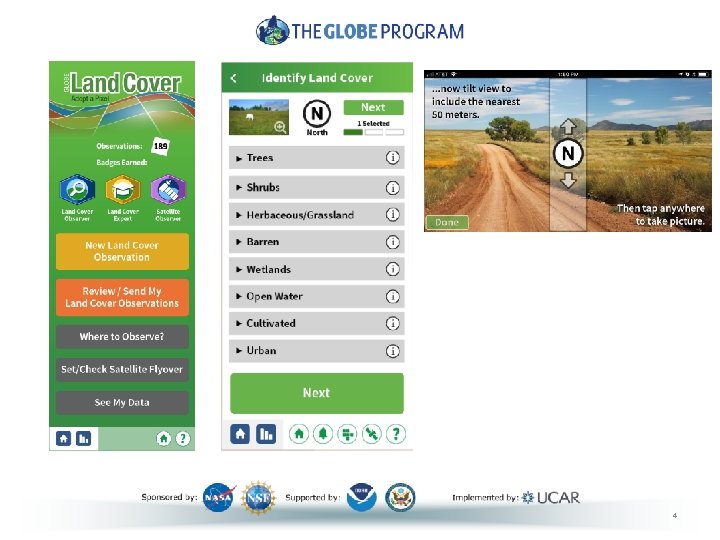This screenshot has height=540, width=720.
Task: Open info for Open Water
Action: click(x=392, y=296)
